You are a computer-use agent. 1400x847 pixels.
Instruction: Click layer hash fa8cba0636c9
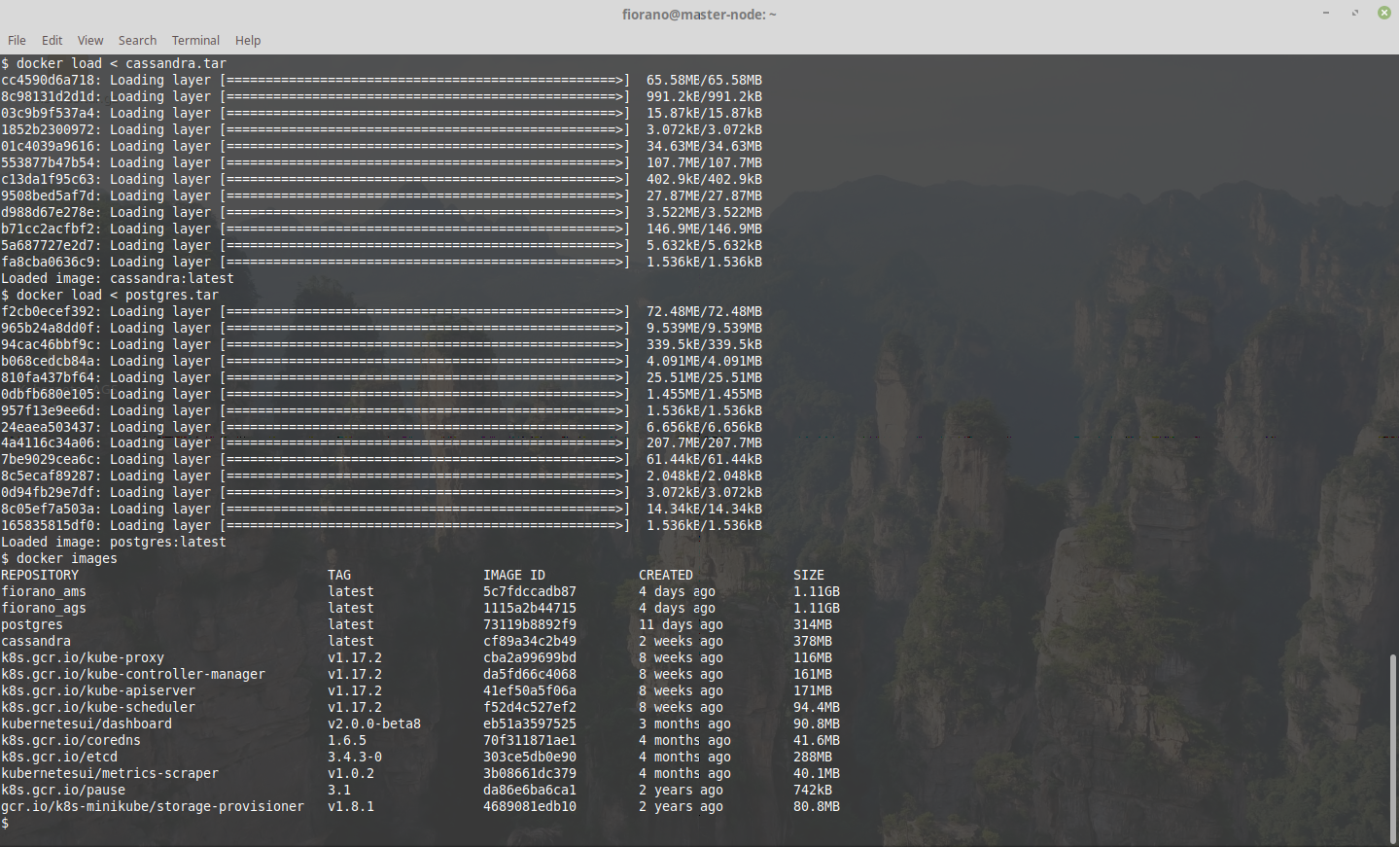48,262
